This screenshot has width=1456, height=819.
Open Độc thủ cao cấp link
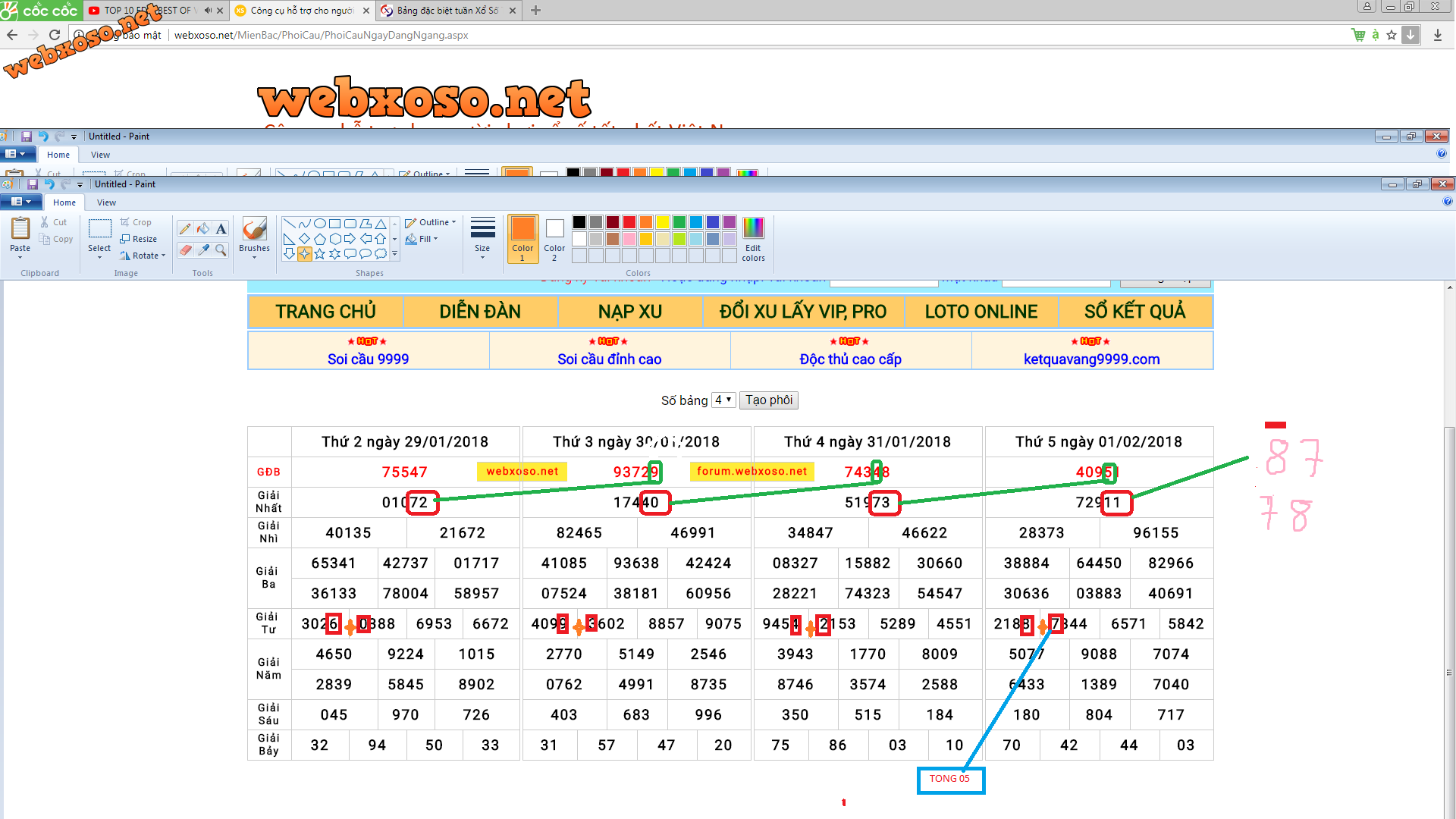click(x=850, y=359)
